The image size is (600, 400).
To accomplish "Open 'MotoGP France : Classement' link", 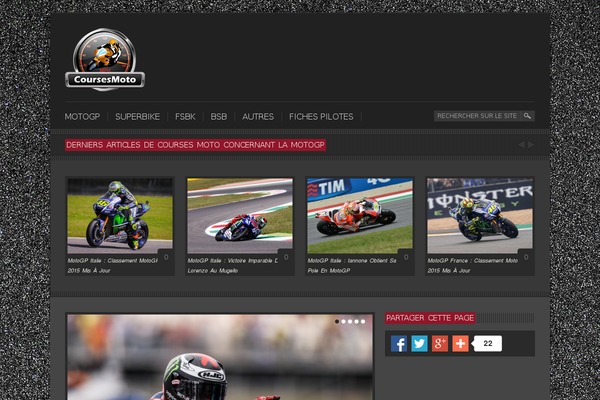I will point(473,266).
